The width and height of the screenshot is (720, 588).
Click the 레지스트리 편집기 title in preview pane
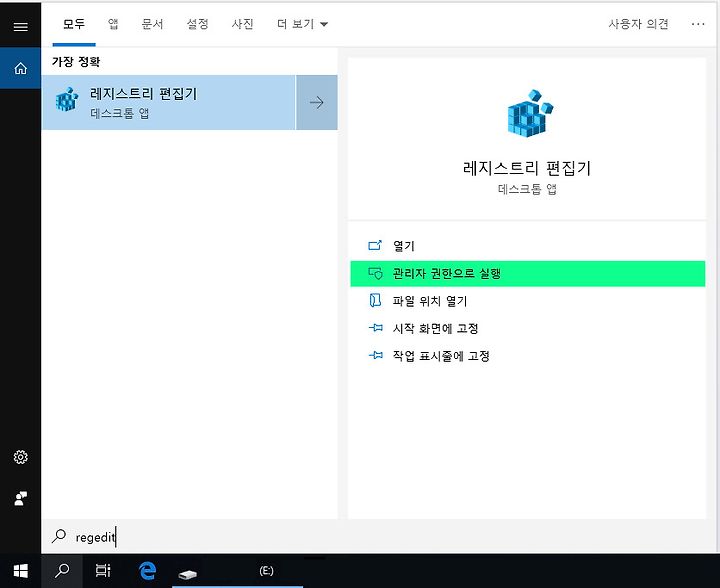[x=527, y=168]
